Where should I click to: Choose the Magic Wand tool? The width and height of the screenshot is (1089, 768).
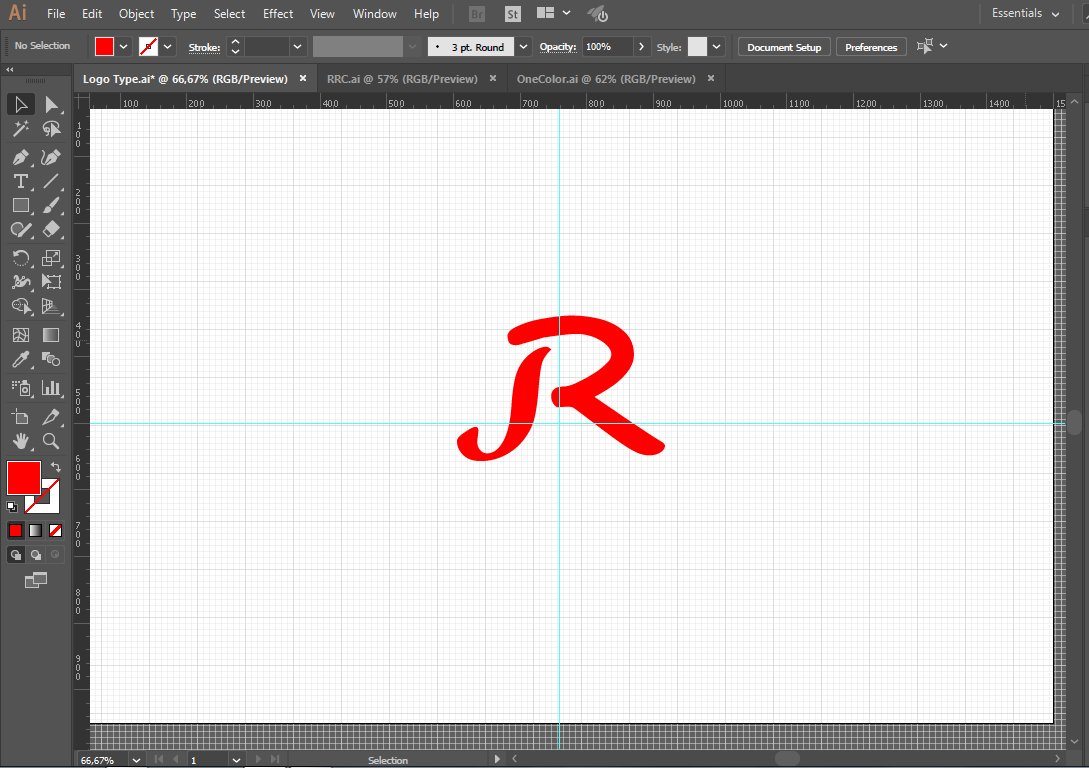[20, 129]
